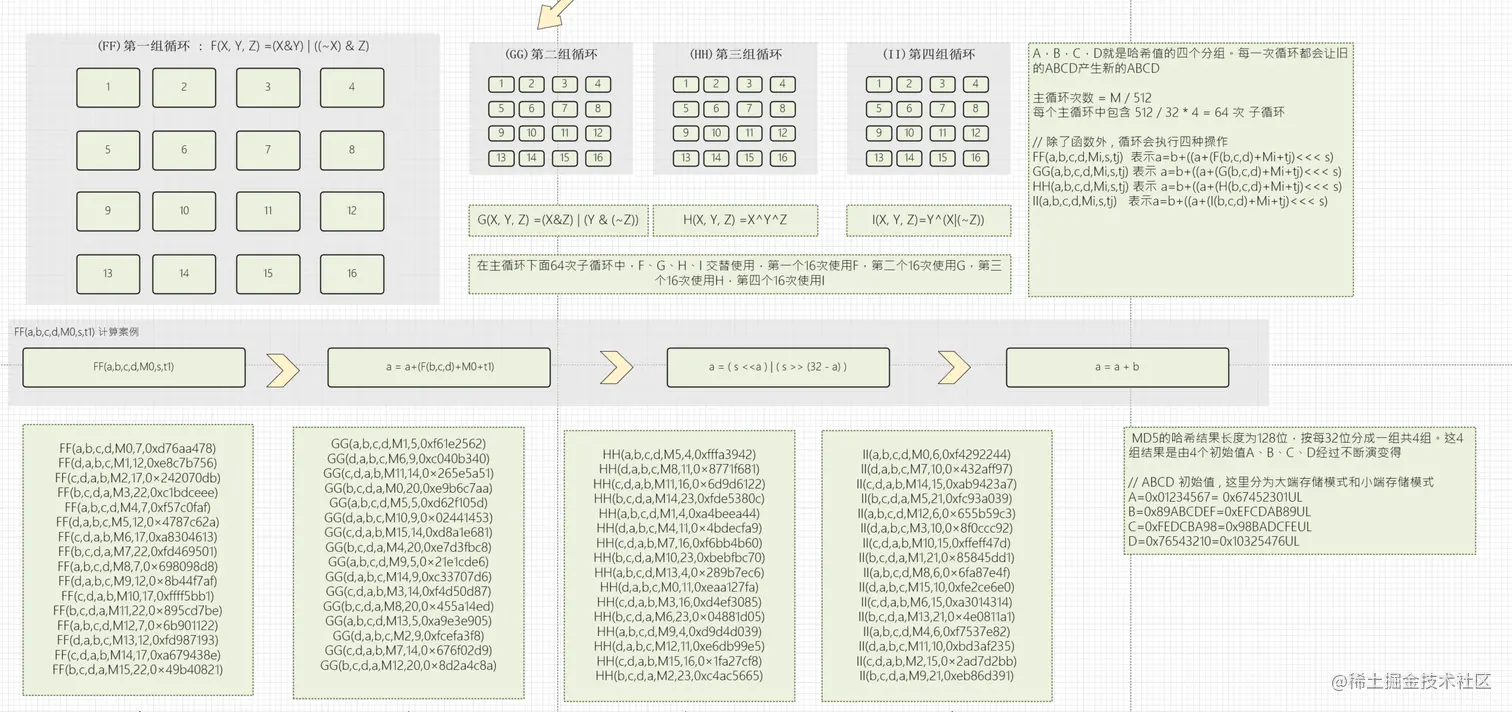Viewport: 1512px width, 712px height.
Task: Select the FF(a,b,c,d,M0,s,t1) step box
Action: (134, 367)
